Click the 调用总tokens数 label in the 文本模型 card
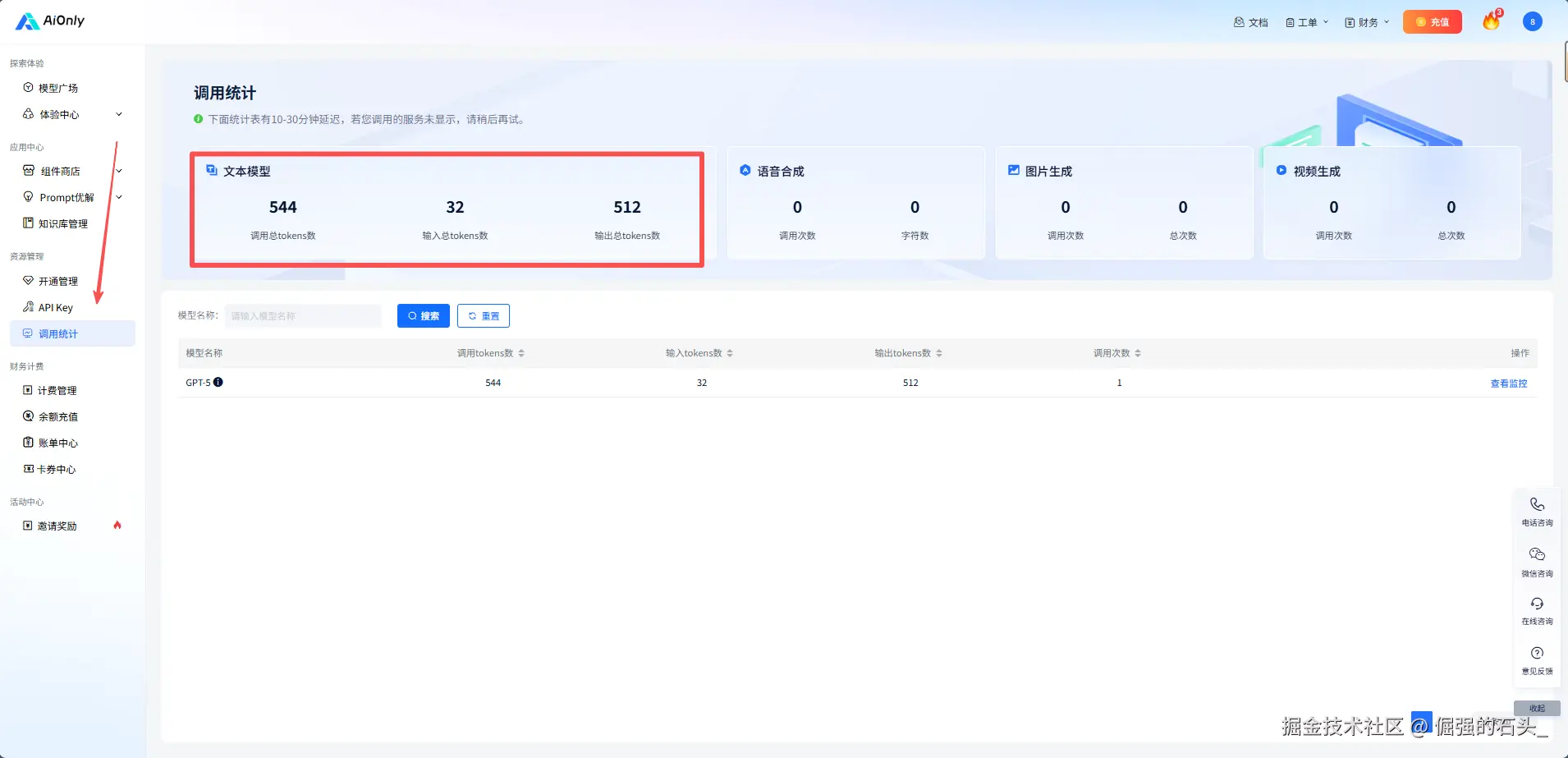 tap(283, 236)
